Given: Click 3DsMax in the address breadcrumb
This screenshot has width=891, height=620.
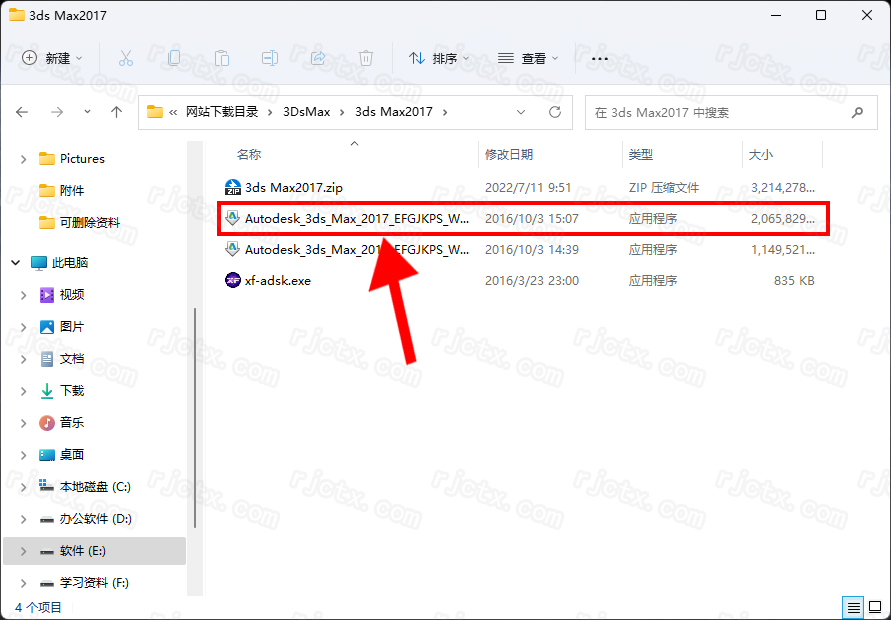Looking at the screenshot, I should click(304, 112).
